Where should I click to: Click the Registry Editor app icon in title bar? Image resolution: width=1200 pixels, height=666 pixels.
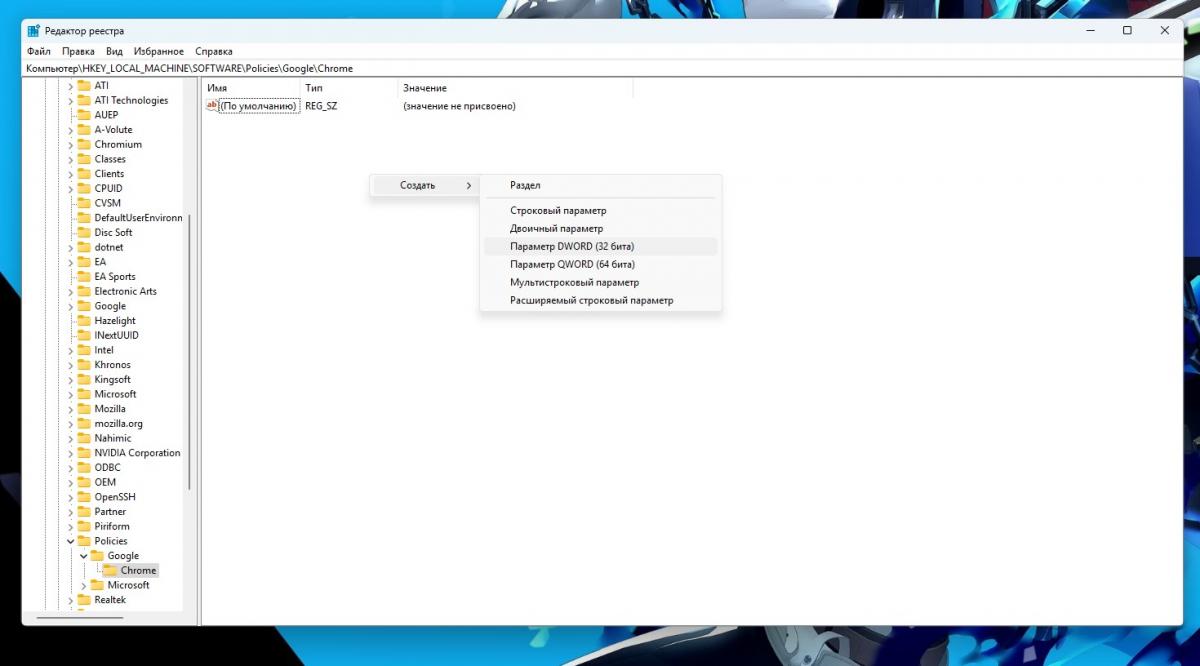33,31
